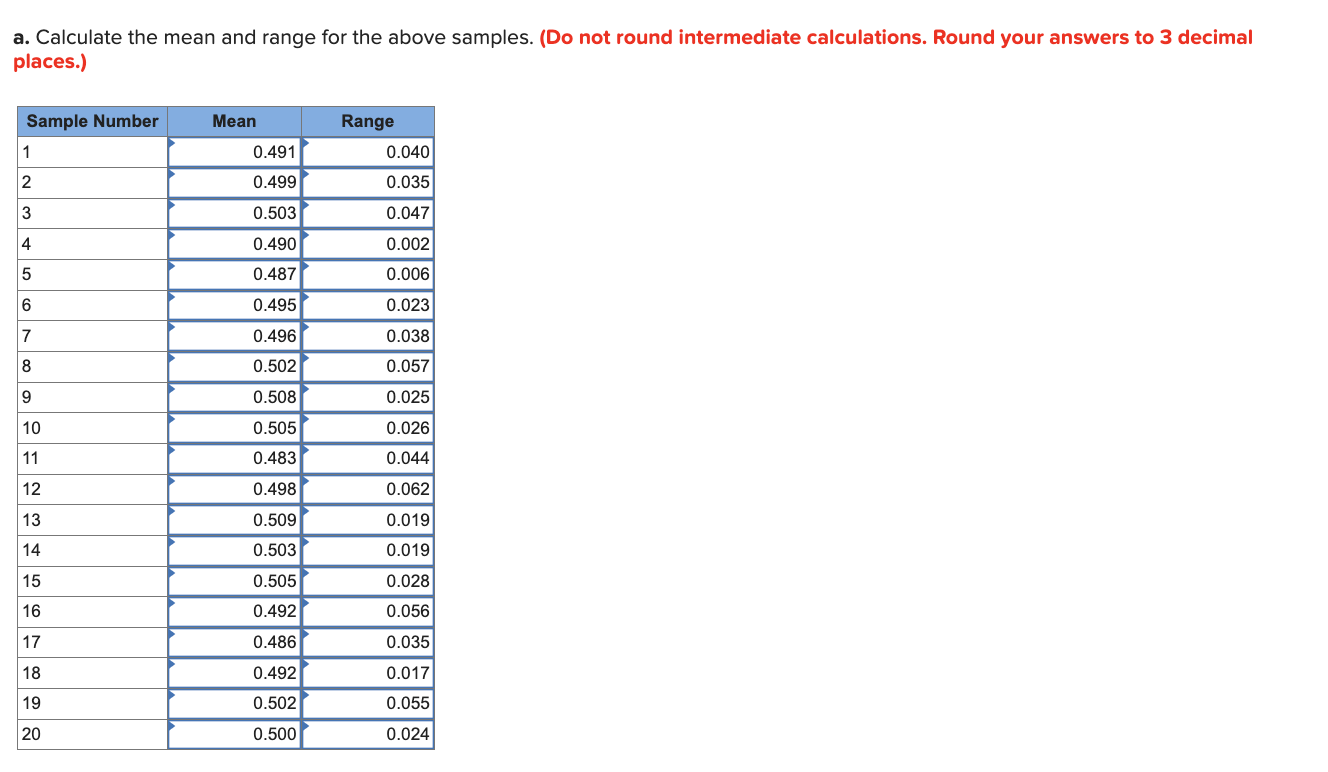Select the Mean input field for sample 1
The width and height of the screenshot is (1328, 772).
click(x=235, y=151)
